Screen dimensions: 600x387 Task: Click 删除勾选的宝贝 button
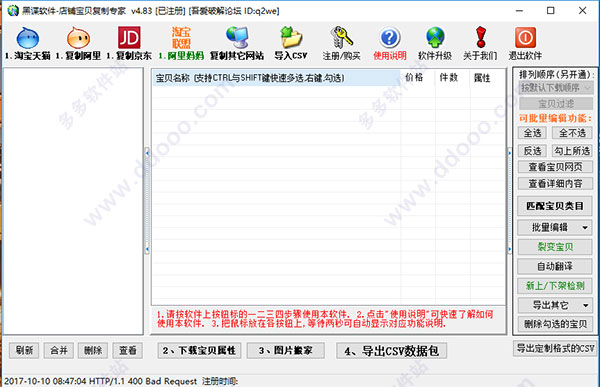pos(555,324)
